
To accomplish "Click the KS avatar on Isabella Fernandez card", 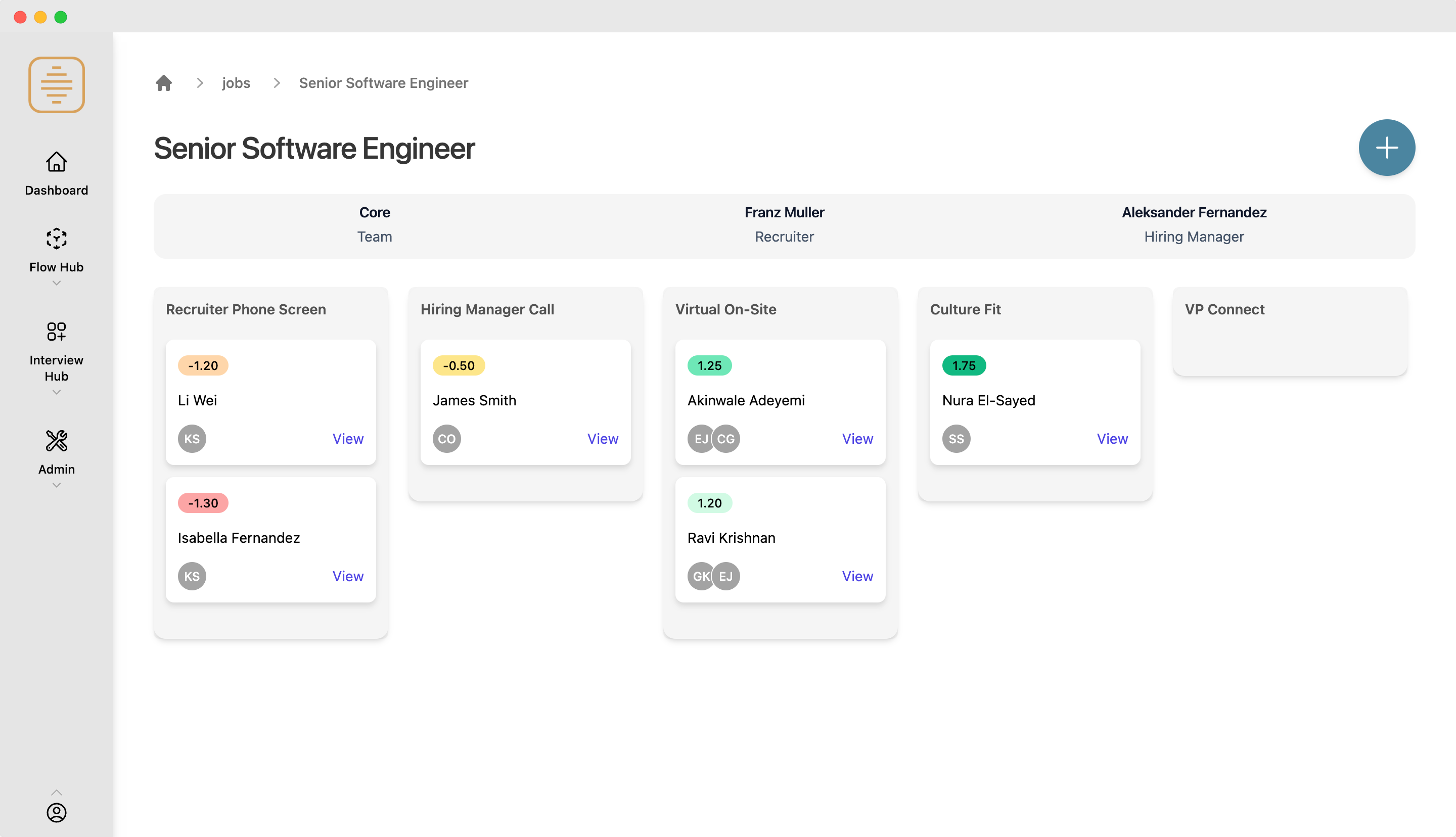I will pyautogui.click(x=192, y=576).
